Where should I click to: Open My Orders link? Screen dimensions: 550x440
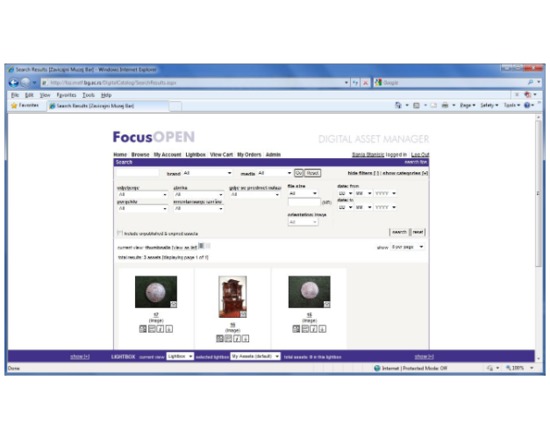point(249,154)
